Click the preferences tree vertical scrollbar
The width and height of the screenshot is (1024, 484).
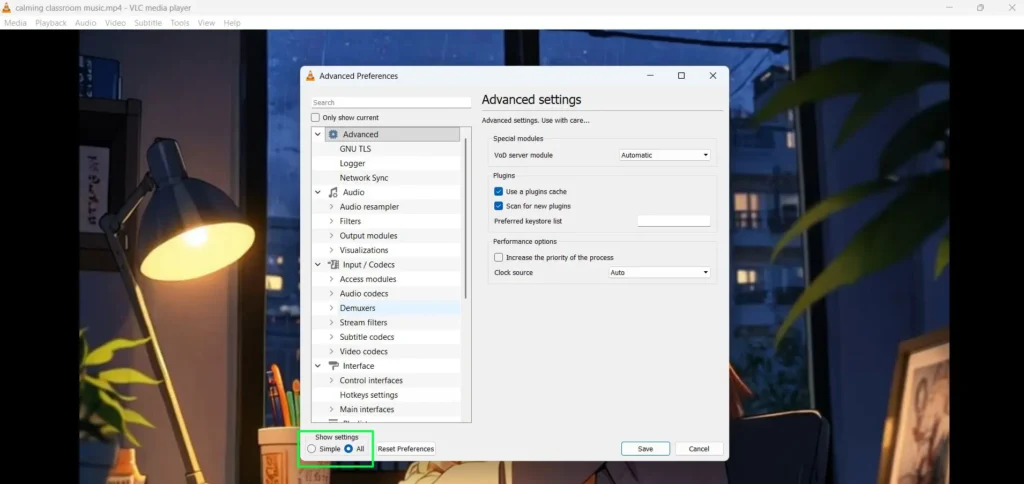(x=466, y=218)
